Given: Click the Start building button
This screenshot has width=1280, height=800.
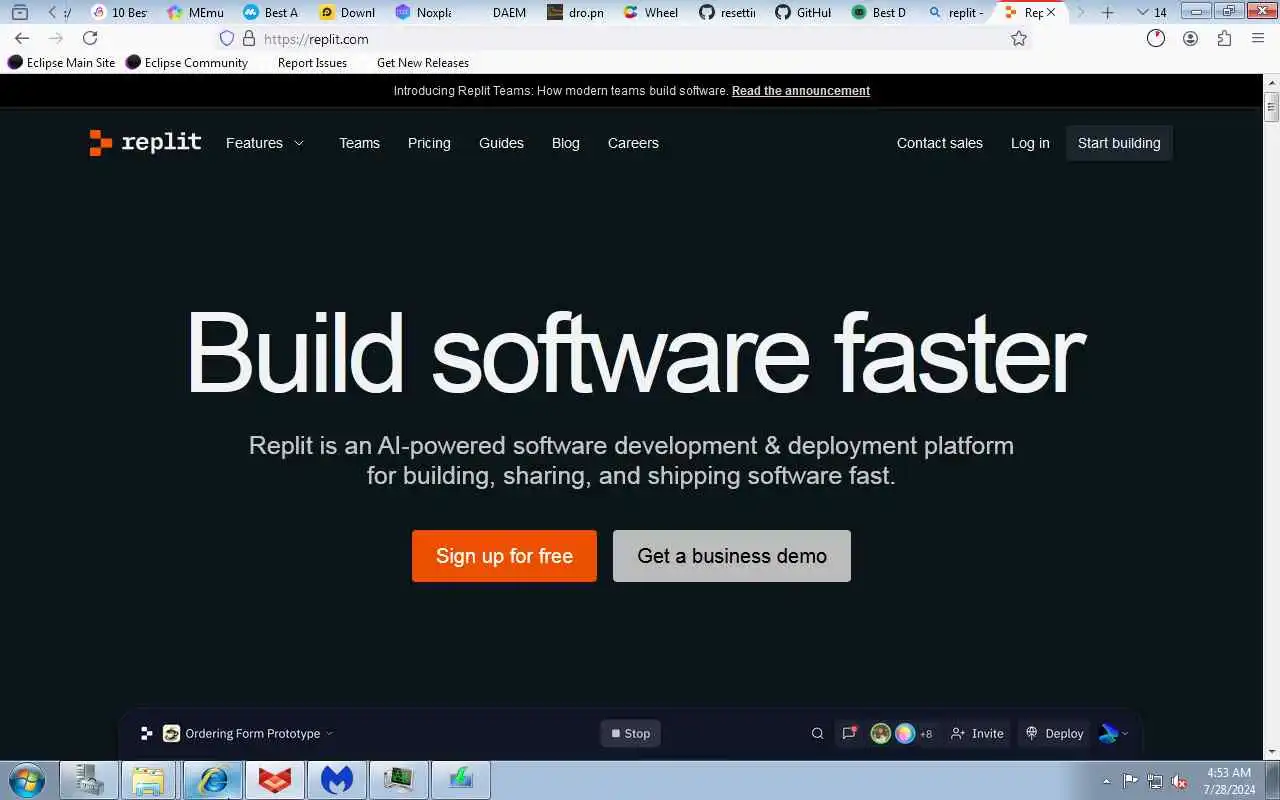Looking at the screenshot, I should pos(1119,143).
